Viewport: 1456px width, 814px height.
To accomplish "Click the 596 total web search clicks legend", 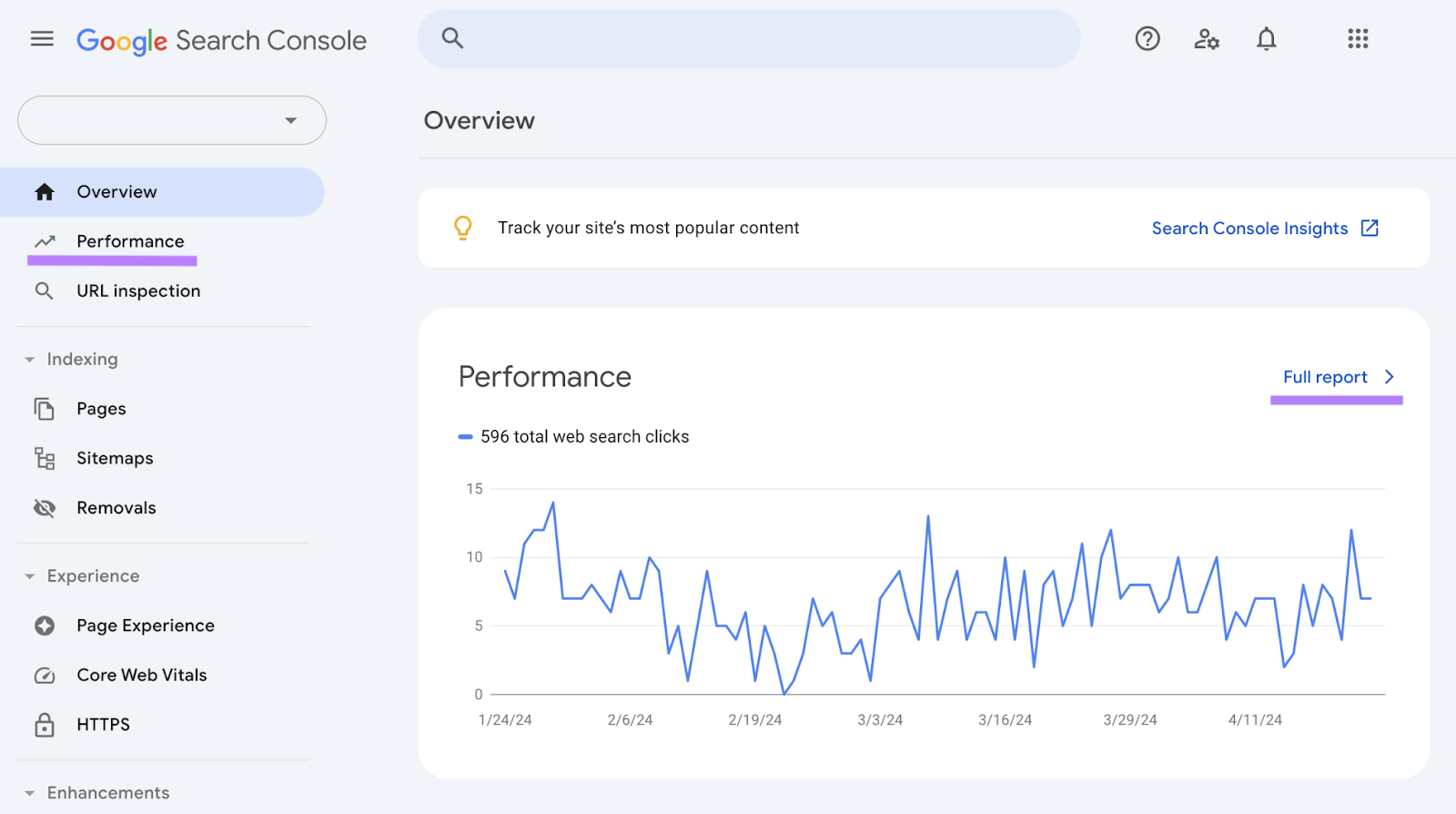I will (x=574, y=437).
